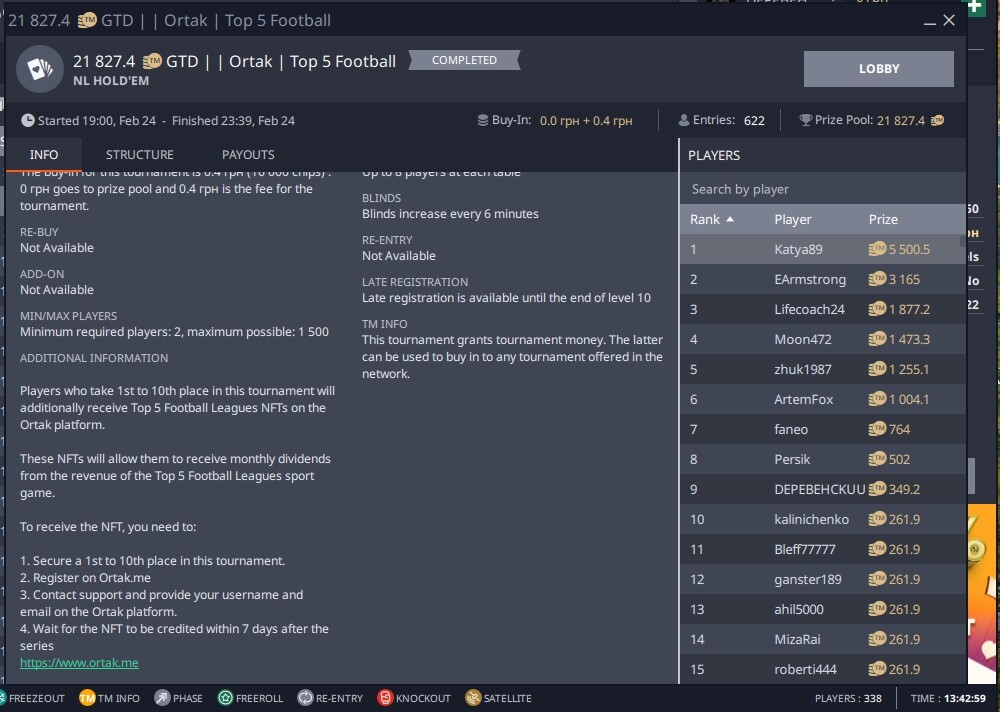The width and height of the screenshot is (1000, 712).
Task: Click TM coin icon after Prize Pool amount
Action: point(937,120)
